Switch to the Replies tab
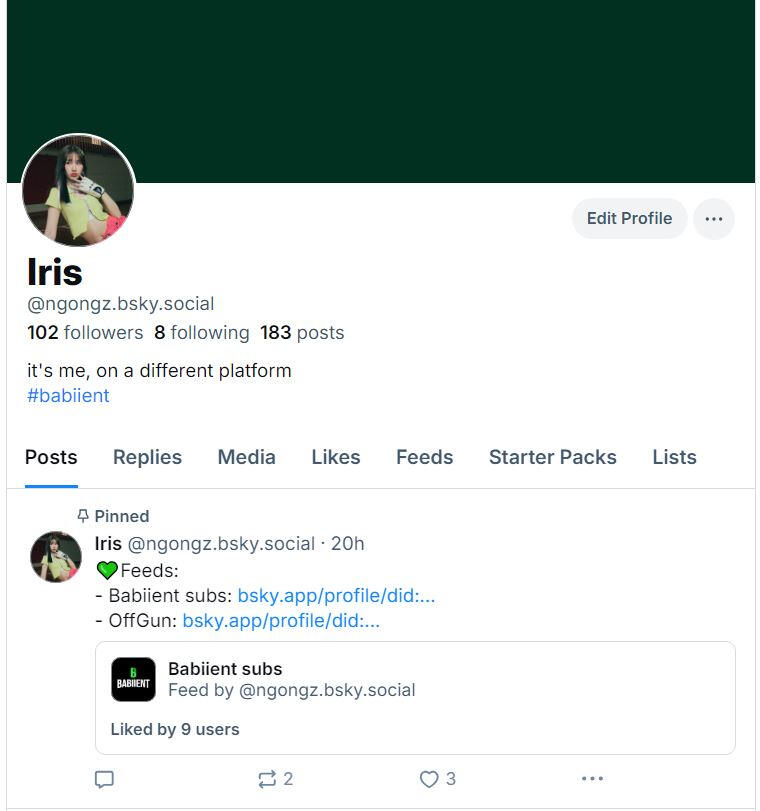Image resolution: width=760 pixels, height=811 pixels. point(147,457)
